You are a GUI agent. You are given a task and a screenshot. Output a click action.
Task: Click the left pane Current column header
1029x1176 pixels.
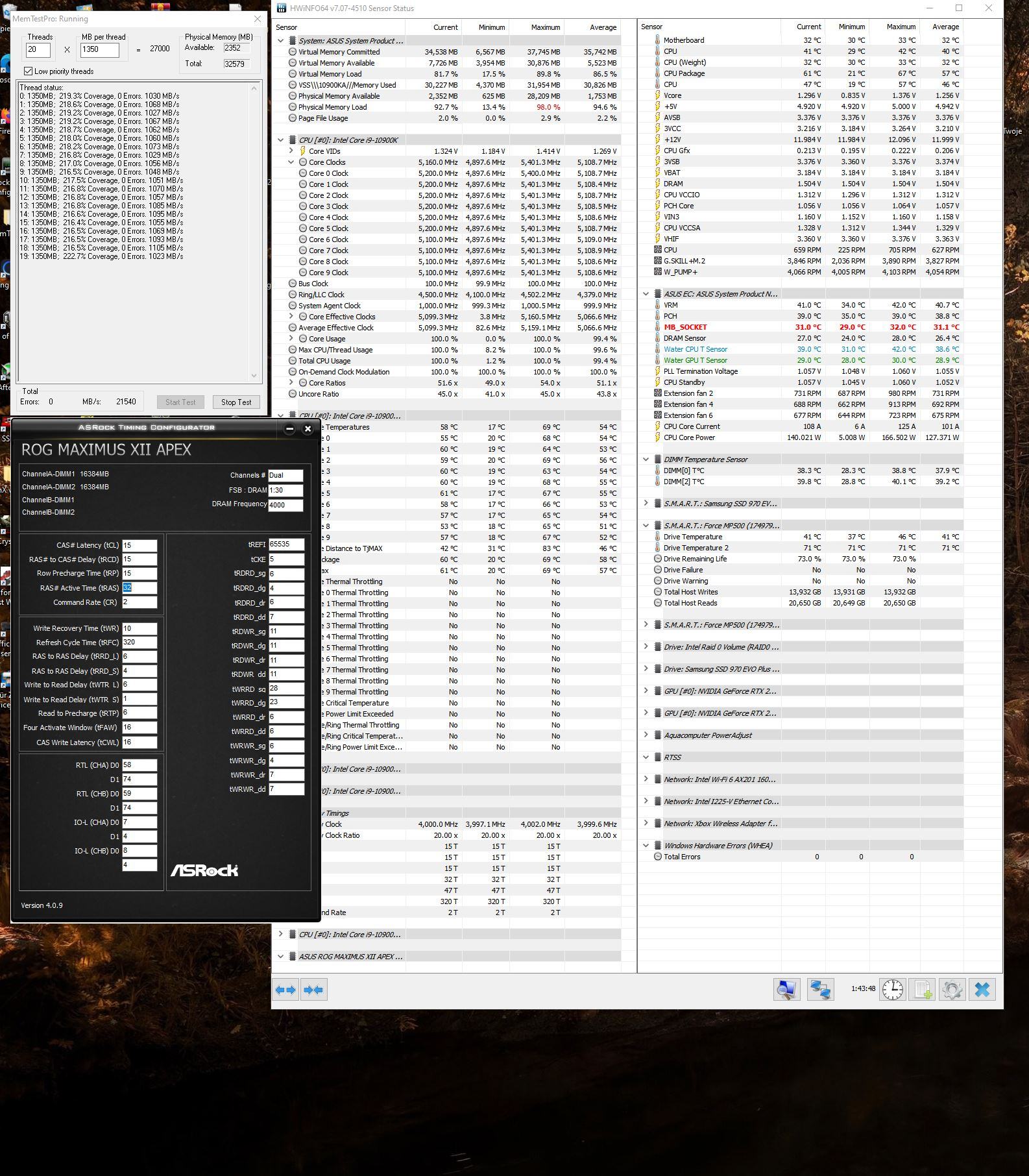point(433,27)
